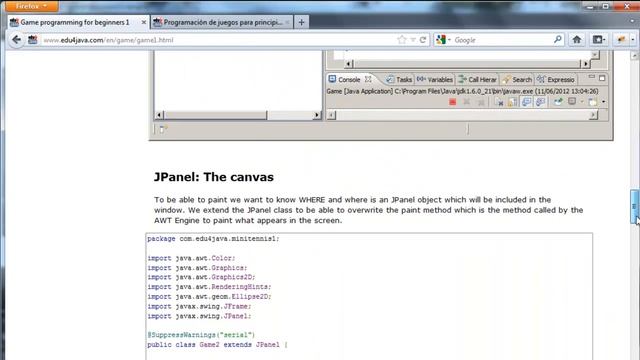
Task: Click the console scrollbar left arrow
Action: (332, 116)
